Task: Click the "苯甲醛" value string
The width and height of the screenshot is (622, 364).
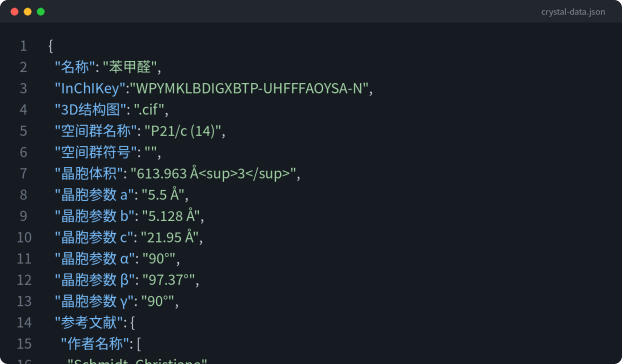Action: 130,67
